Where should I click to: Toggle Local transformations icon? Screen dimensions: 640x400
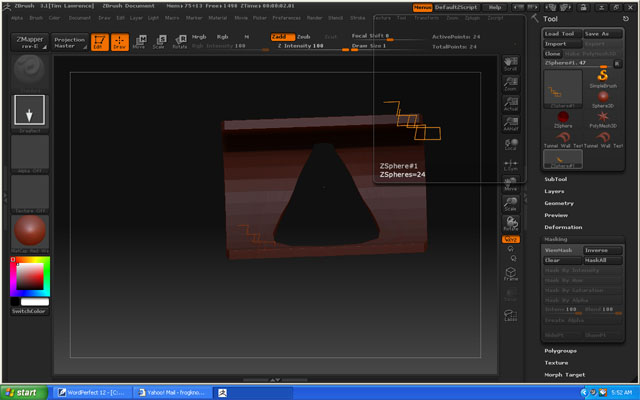pyautogui.click(x=511, y=144)
